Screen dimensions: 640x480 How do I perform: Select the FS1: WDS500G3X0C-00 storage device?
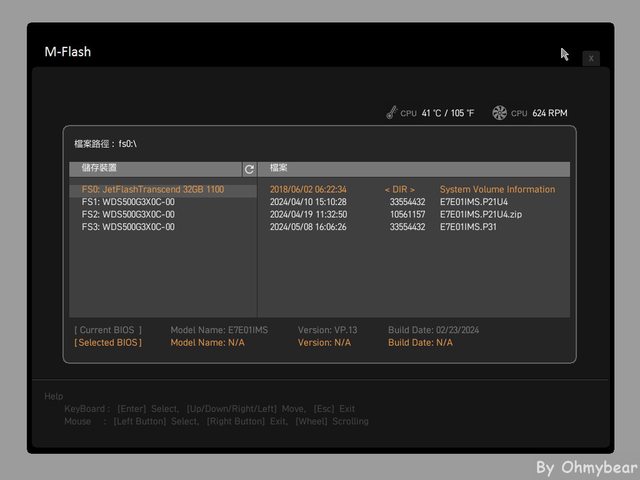[128, 202]
